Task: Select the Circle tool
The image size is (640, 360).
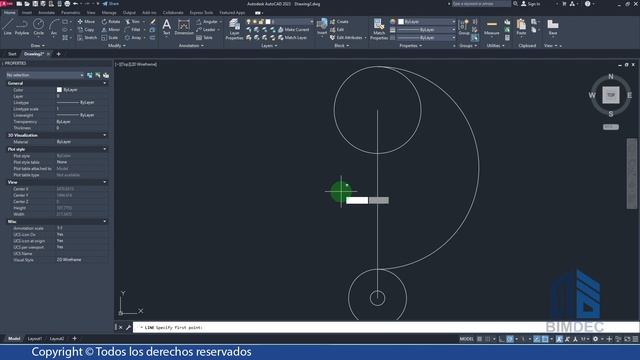Action: click(x=38, y=27)
